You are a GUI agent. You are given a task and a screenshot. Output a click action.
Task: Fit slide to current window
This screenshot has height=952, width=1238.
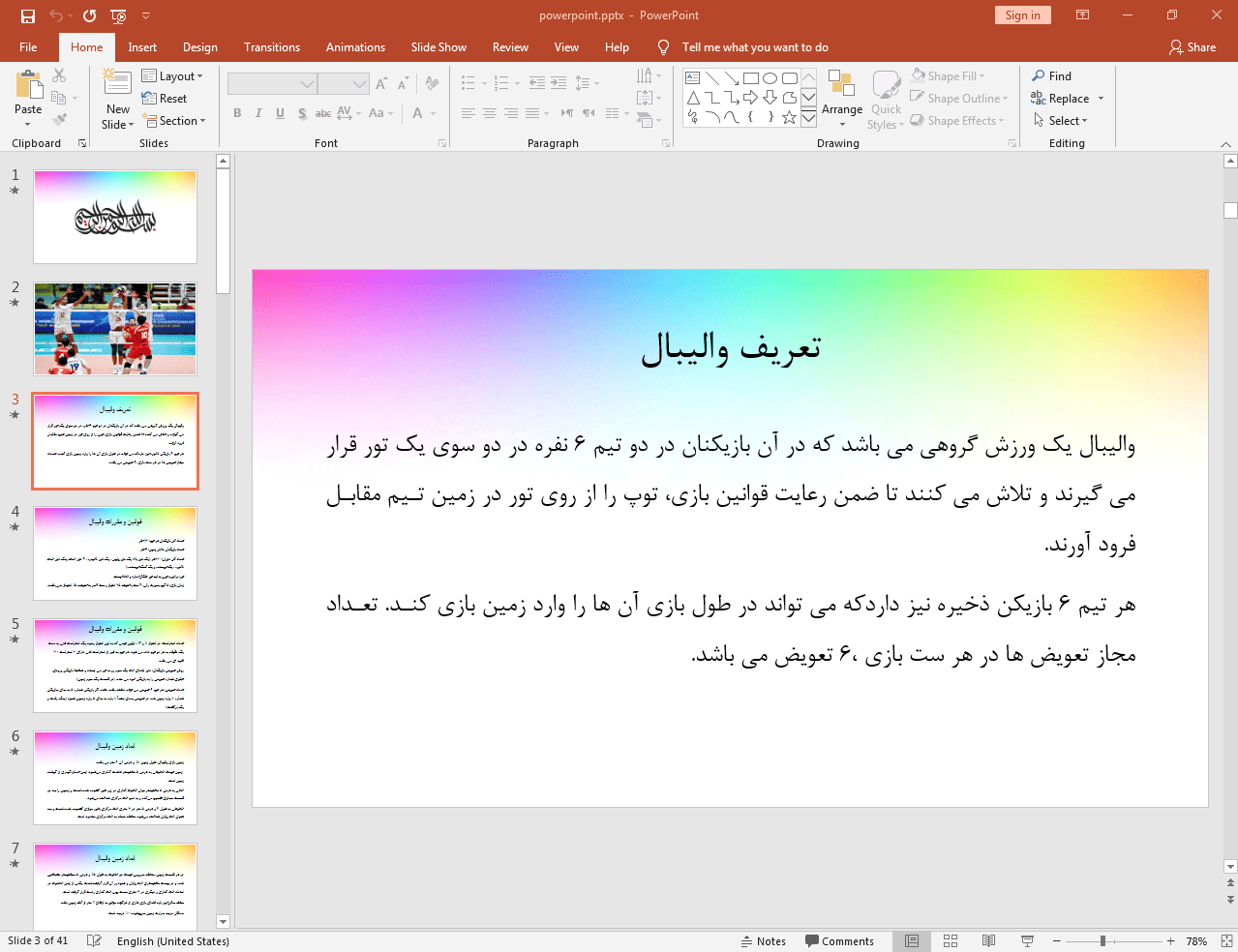(x=1226, y=941)
